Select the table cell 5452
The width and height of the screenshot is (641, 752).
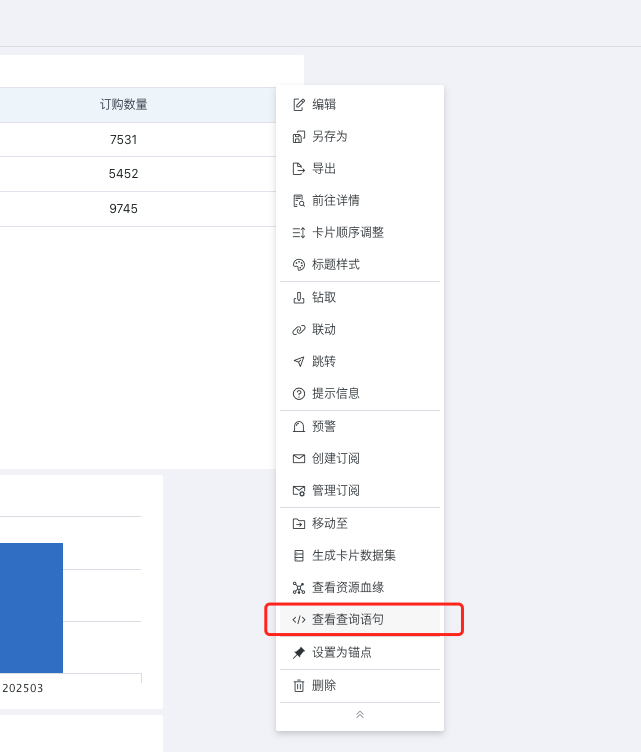coord(124,174)
